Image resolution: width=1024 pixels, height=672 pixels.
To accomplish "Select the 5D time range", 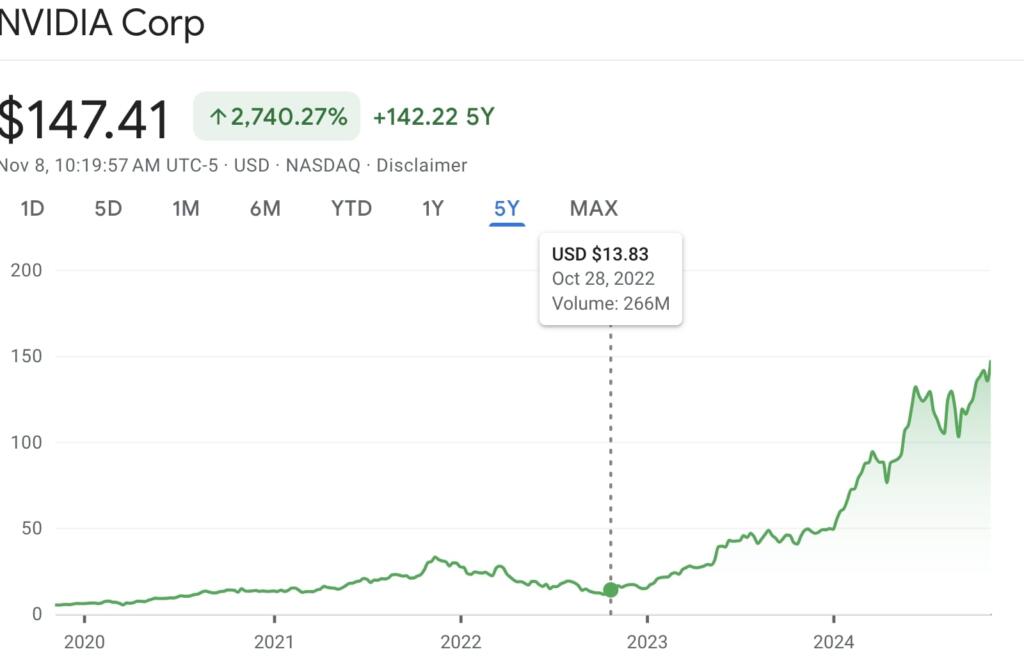I will click(108, 209).
